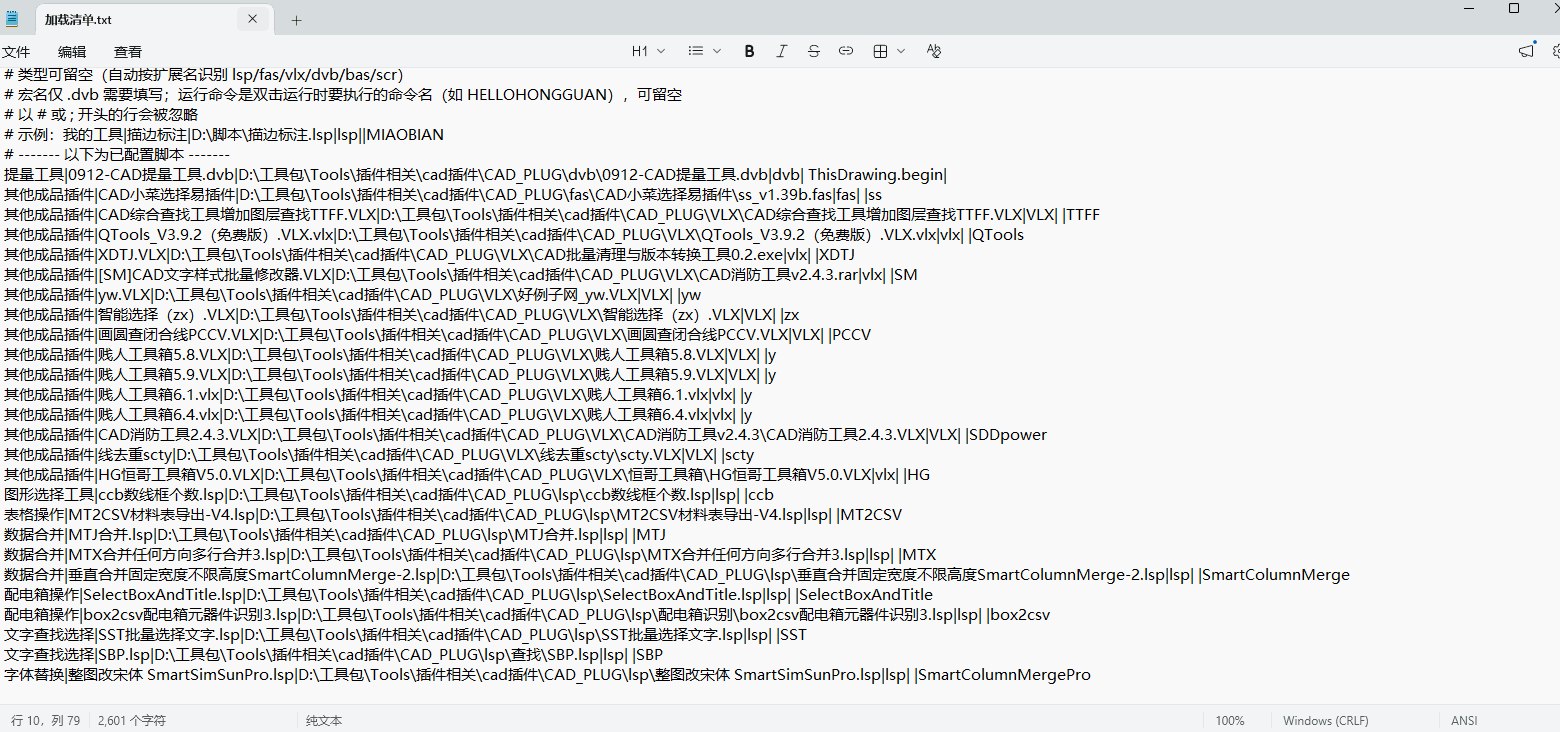Open the H1 heading dropdown

(x=646, y=51)
